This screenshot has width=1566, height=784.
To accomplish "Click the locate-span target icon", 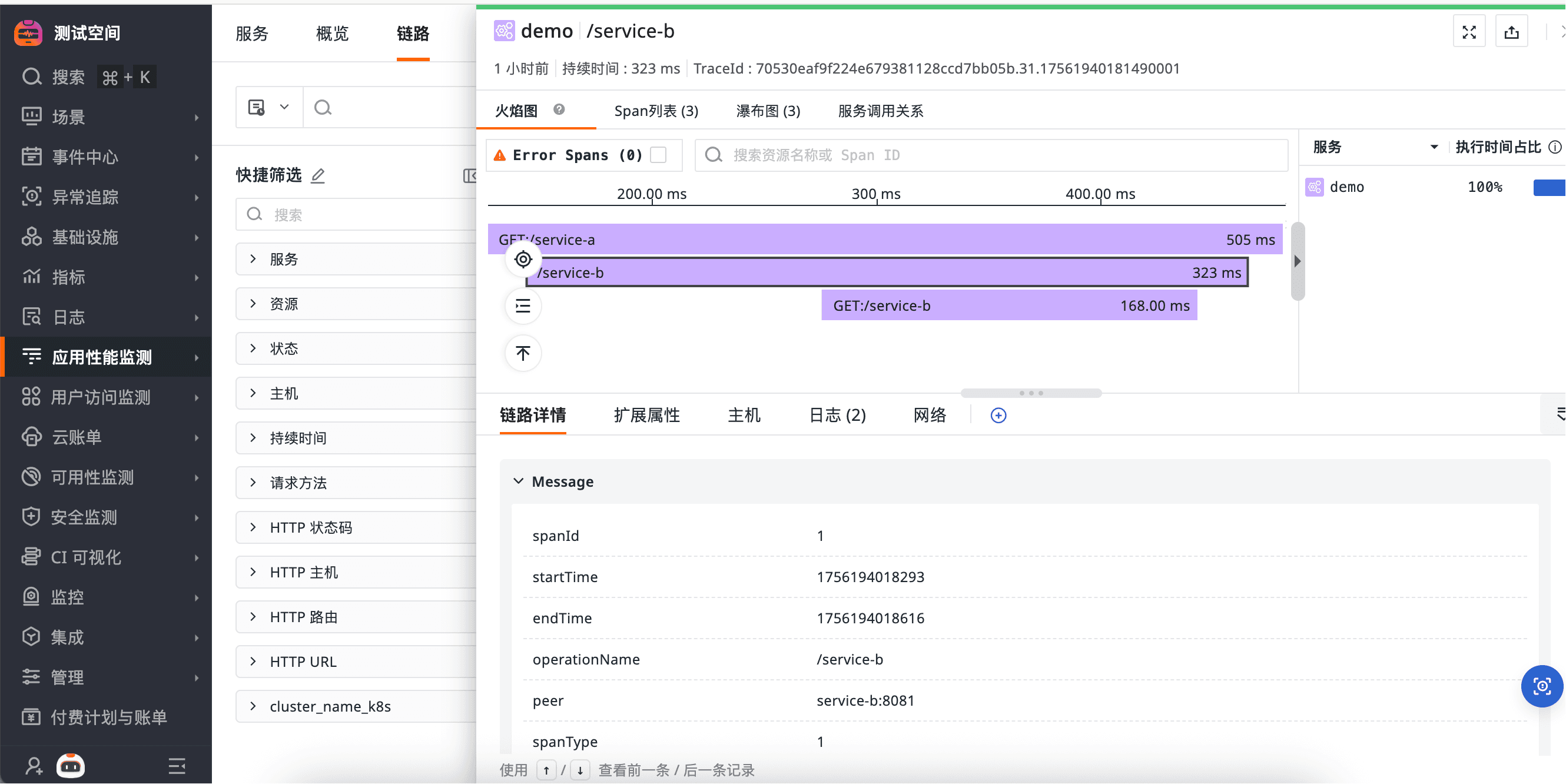I will click(x=523, y=260).
